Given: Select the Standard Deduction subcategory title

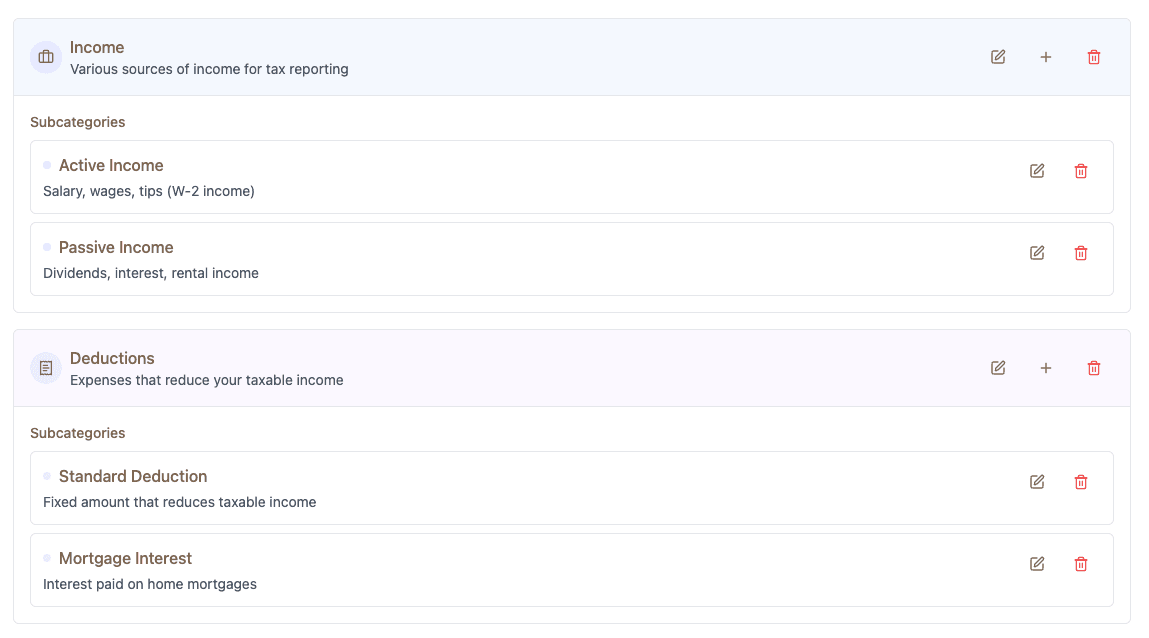Looking at the screenshot, I should (132, 476).
